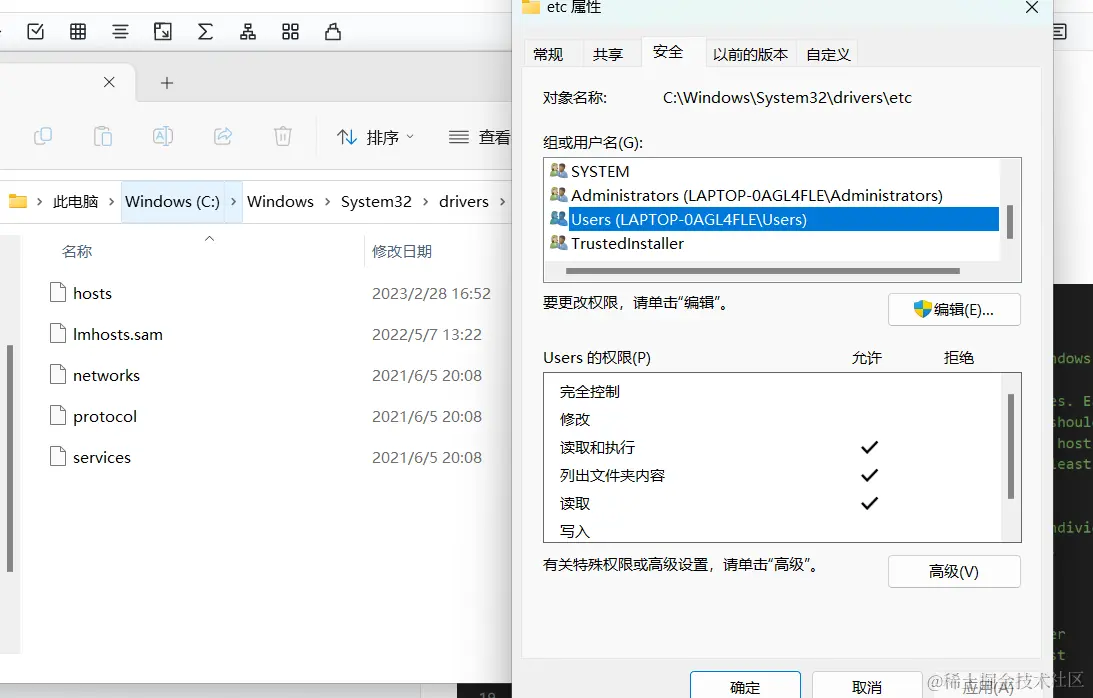1093x698 pixels.
Task: Click the 确定 button
Action: coord(745,685)
